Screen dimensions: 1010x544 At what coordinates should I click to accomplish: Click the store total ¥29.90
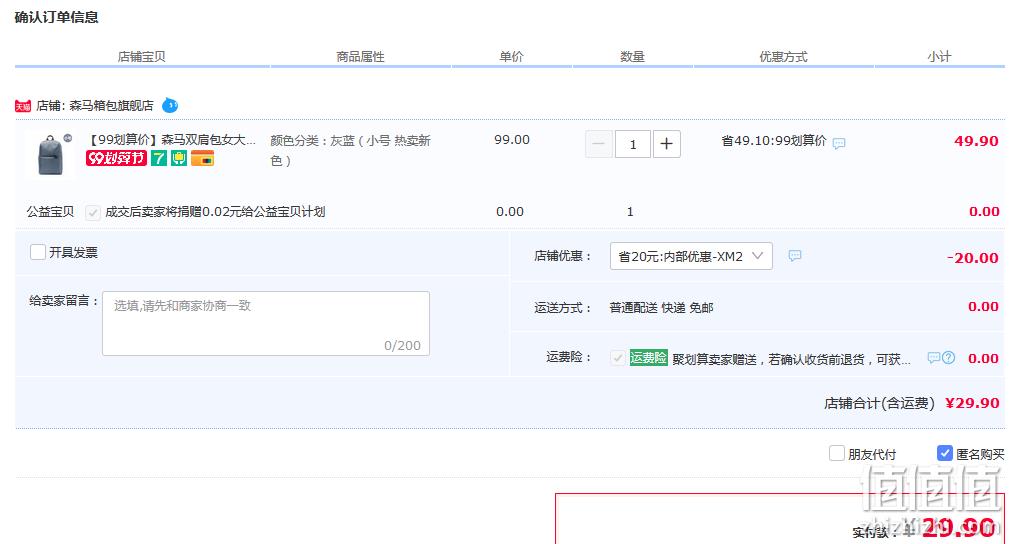coord(972,403)
